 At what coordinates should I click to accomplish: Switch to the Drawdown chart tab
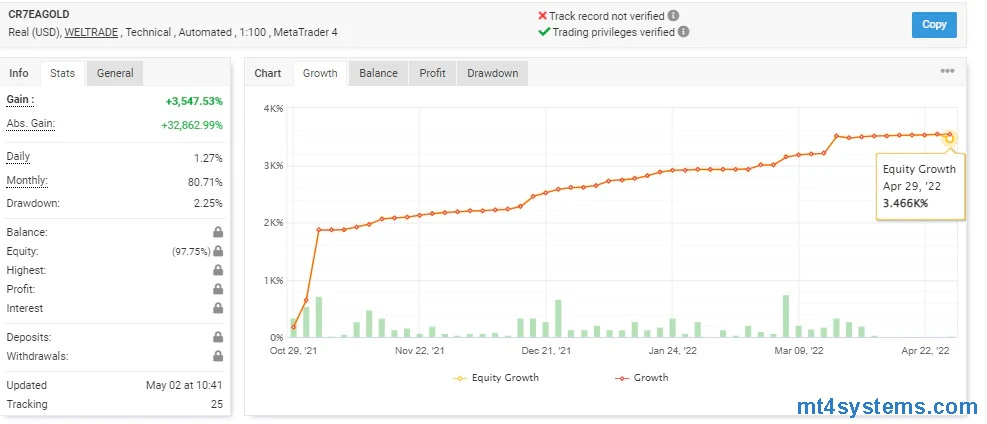coord(492,73)
